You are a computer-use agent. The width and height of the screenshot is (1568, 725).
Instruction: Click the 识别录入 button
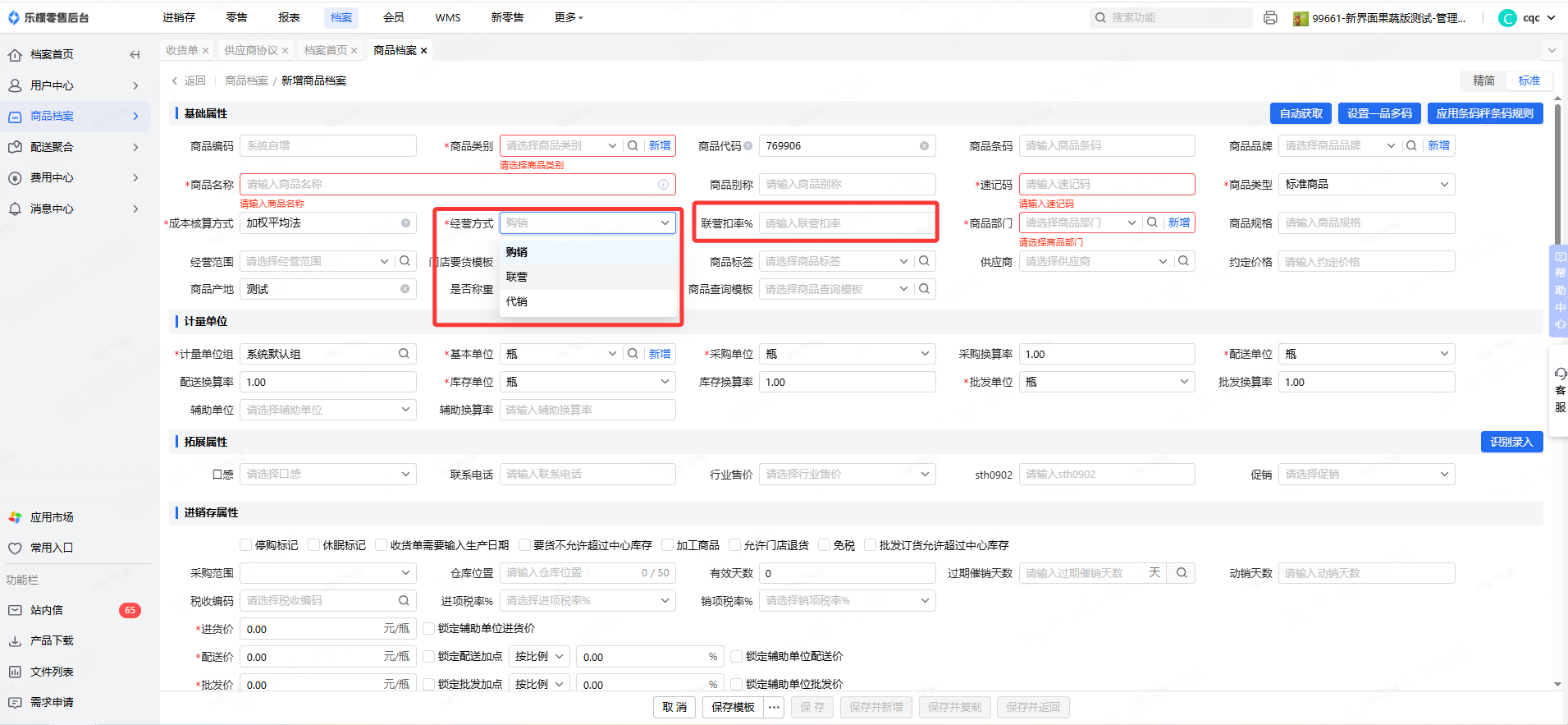pyautogui.click(x=1511, y=442)
